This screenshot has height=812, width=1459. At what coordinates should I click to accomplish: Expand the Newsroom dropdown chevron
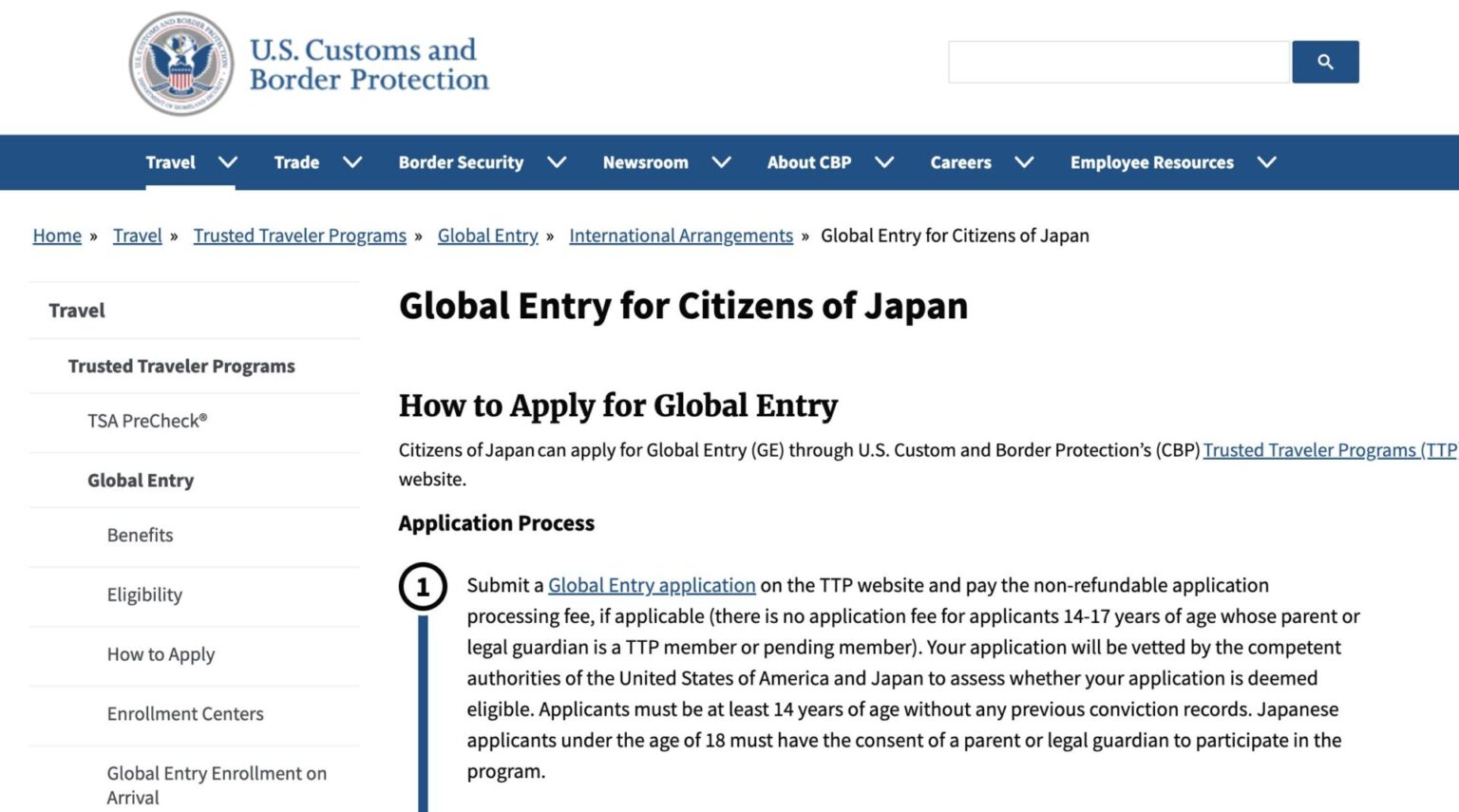click(723, 162)
